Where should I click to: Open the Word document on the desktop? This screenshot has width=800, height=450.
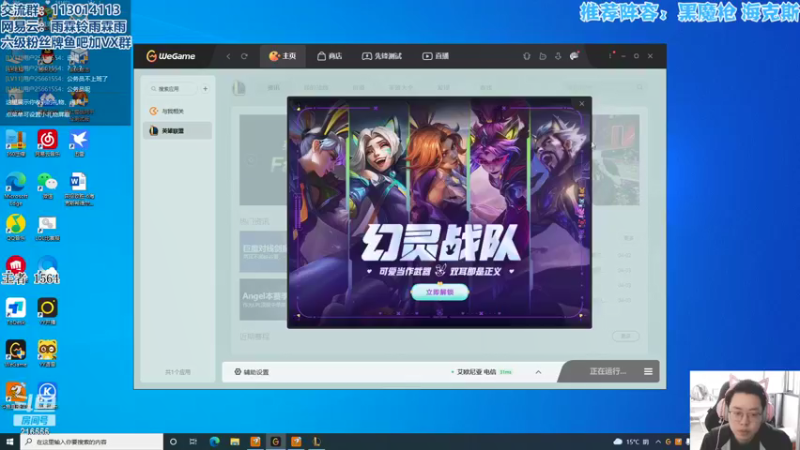[79, 189]
